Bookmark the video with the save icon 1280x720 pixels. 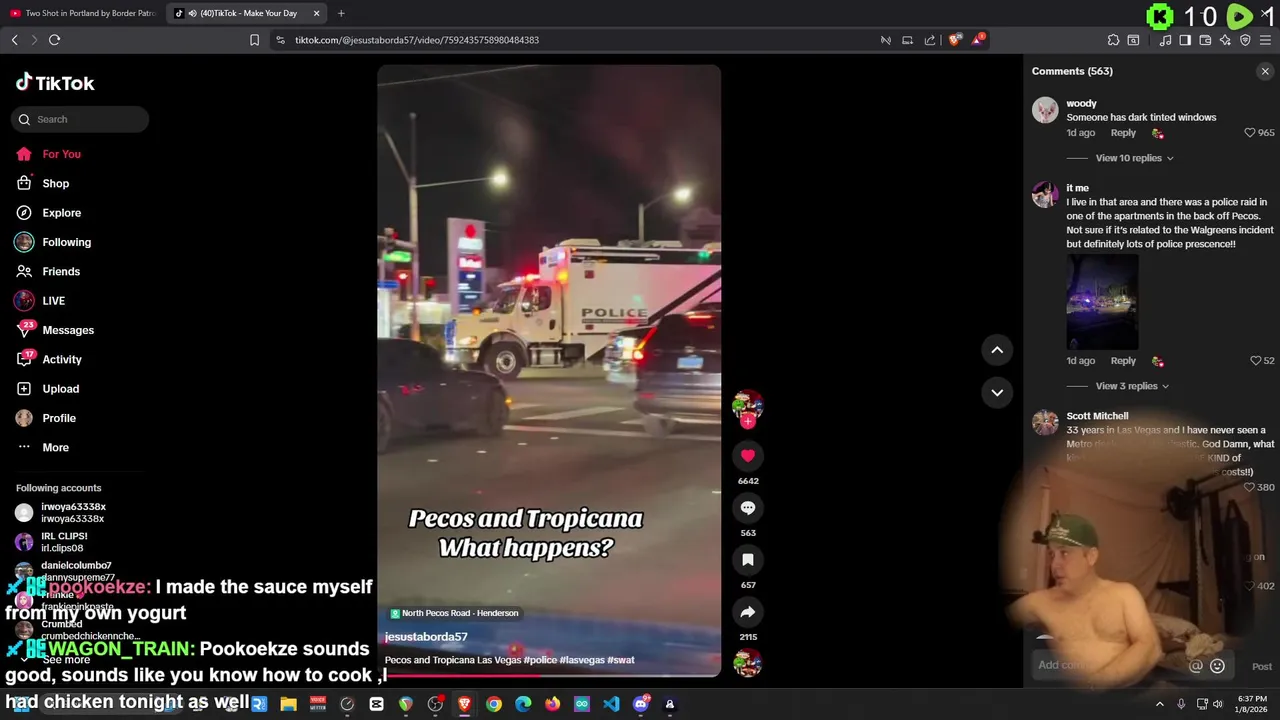point(747,560)
